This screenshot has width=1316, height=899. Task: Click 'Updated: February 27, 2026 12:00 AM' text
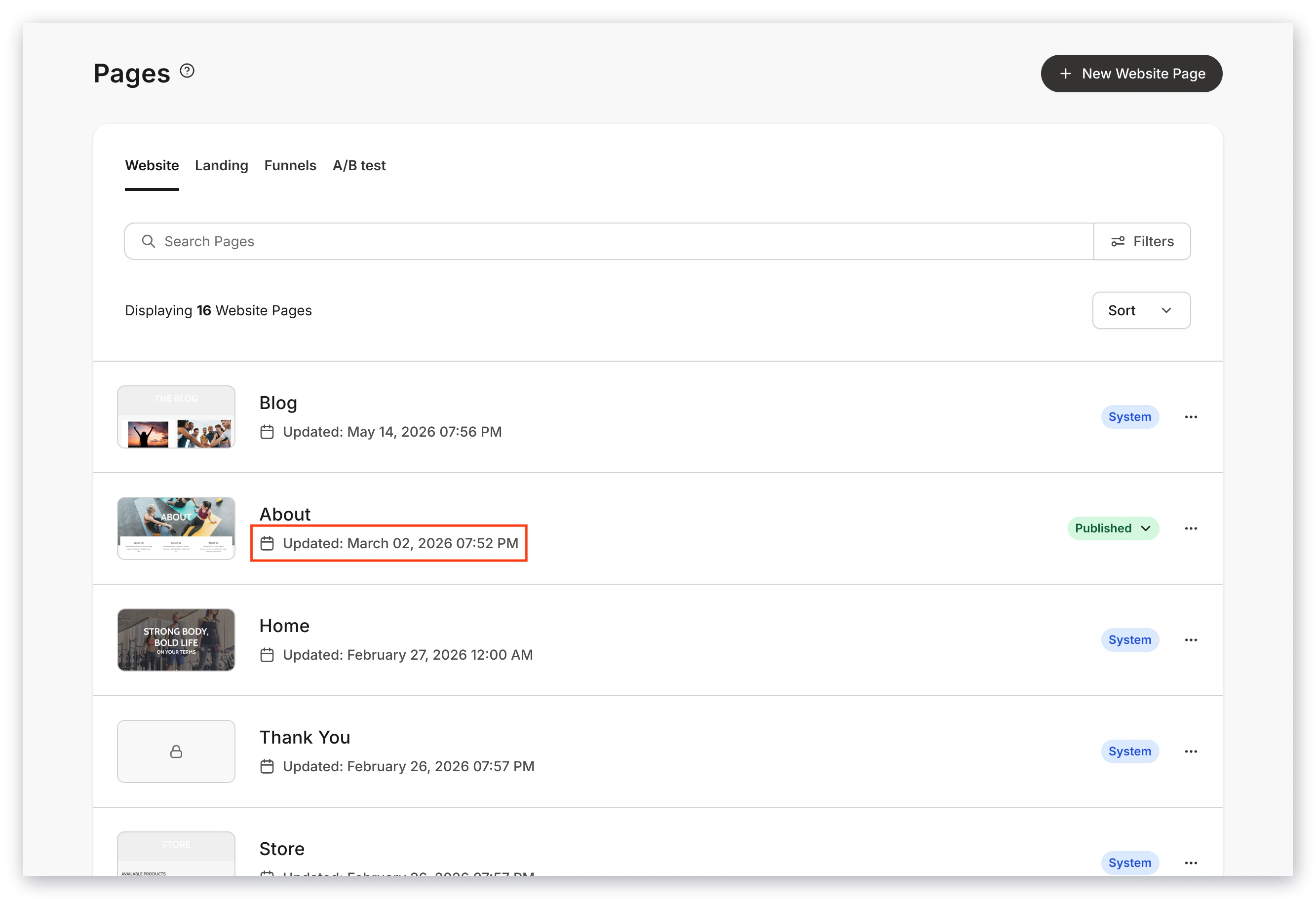tap(408, 655)
